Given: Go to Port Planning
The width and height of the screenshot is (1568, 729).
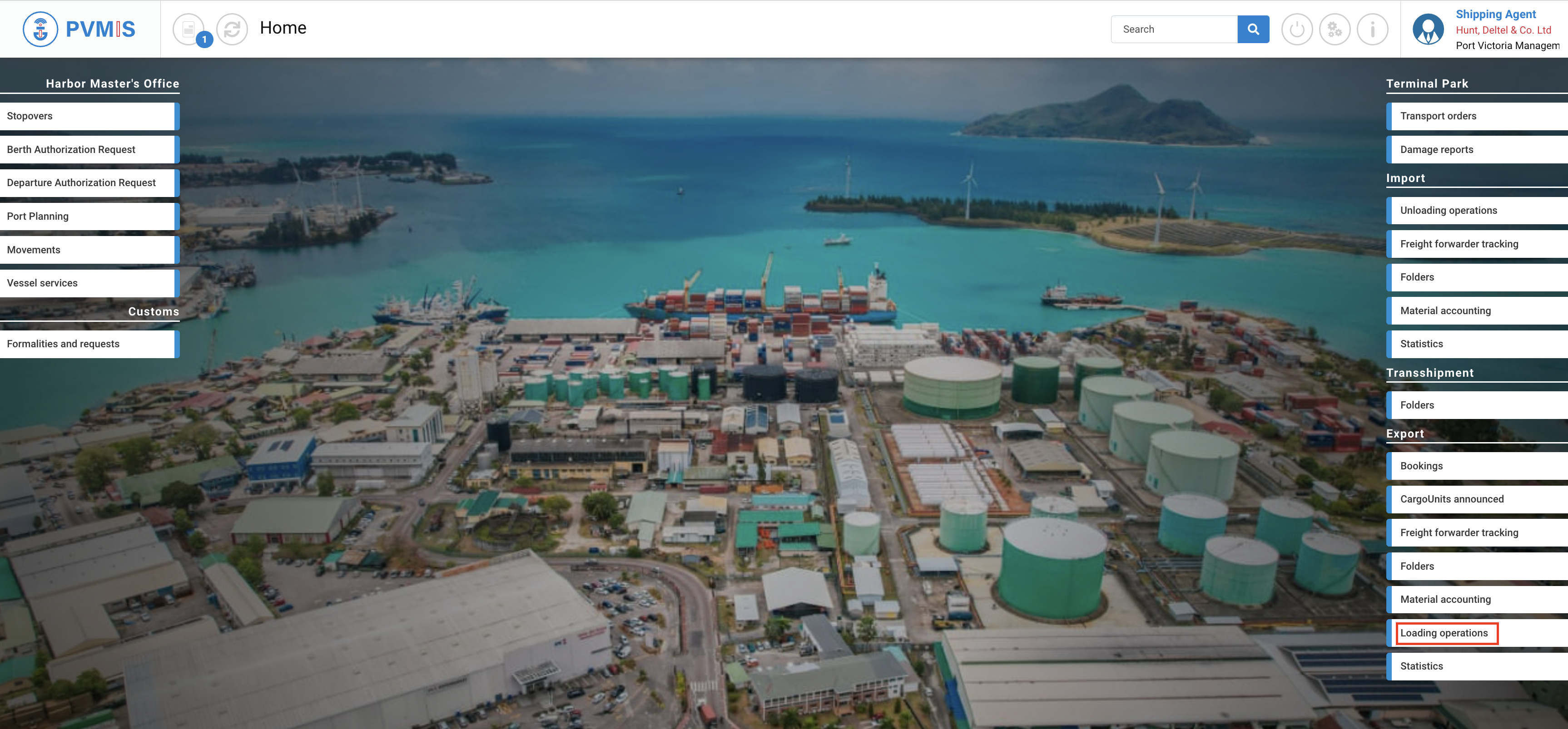Looking at the screenshot, I should [x=89, y=217].
